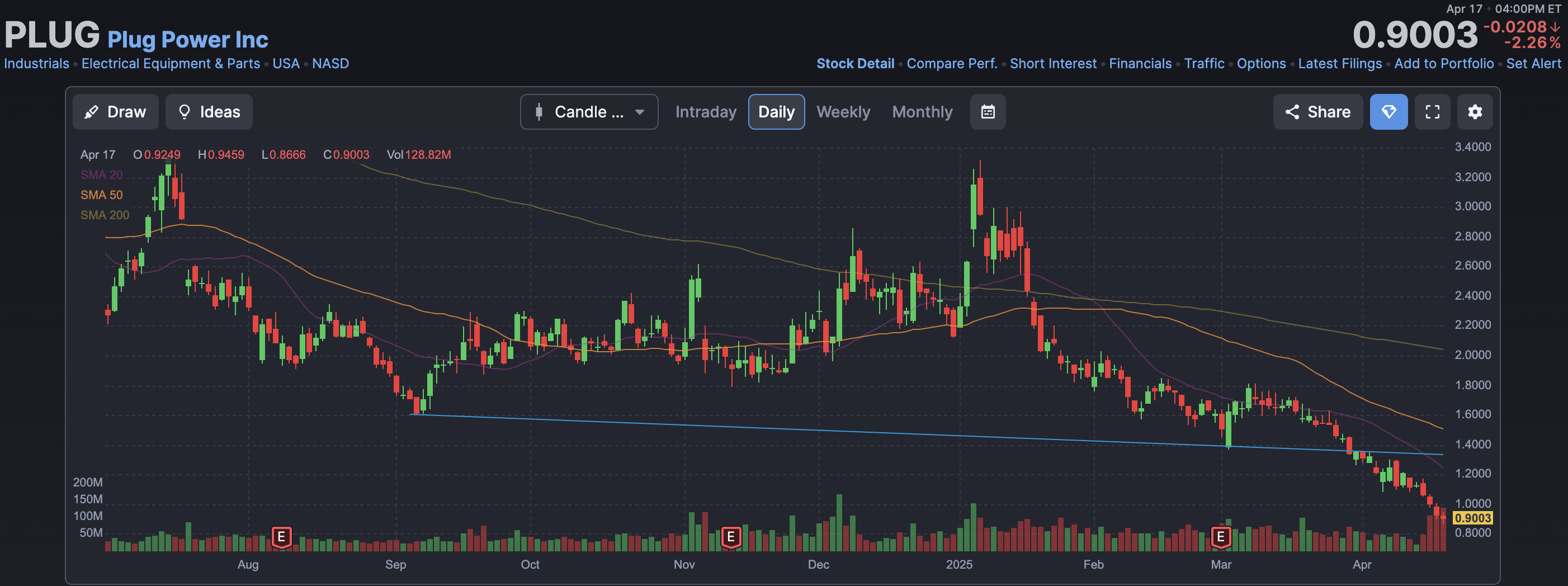Toggle fullscreen chart mode

click(1432, 112)
